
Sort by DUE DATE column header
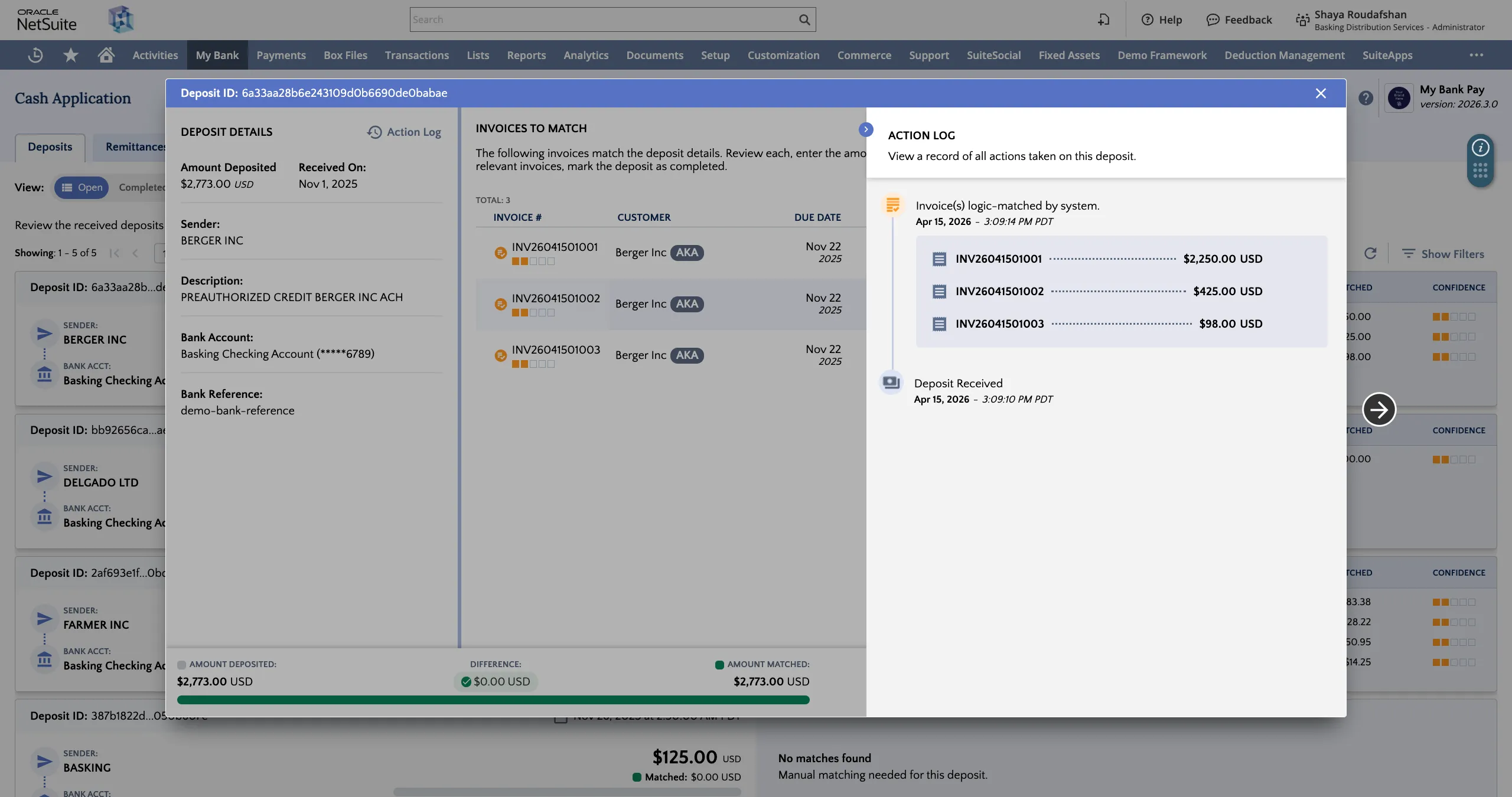(x=817, y=217)
